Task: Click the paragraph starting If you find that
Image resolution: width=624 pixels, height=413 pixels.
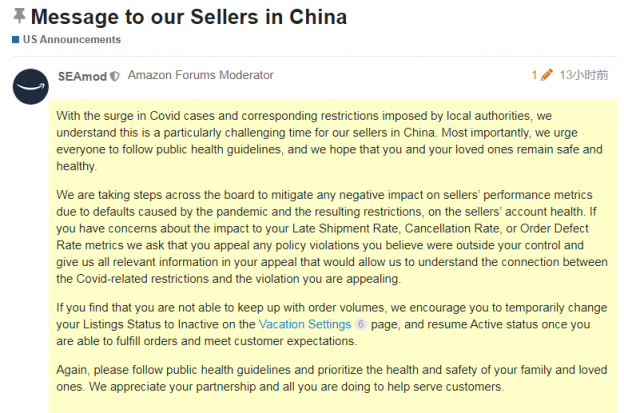Action: pyautogui.click(x=332, y=324)
